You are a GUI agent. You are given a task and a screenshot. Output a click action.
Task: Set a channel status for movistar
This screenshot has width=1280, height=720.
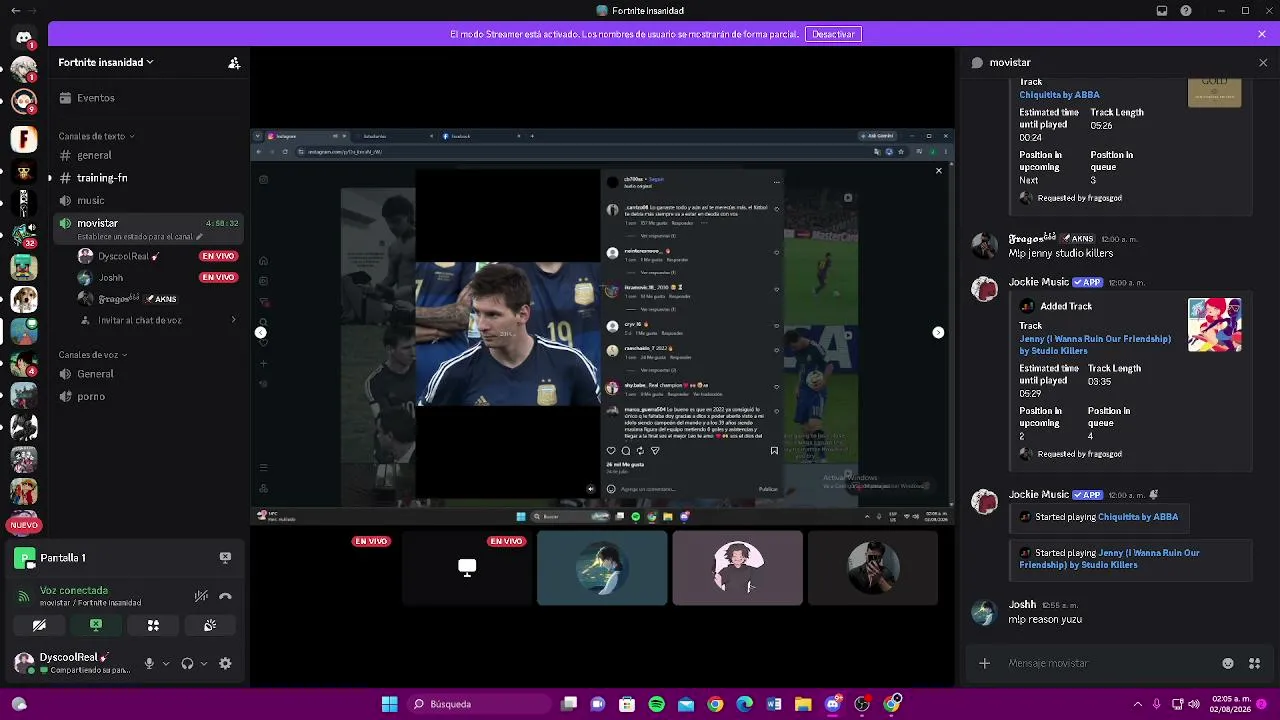coord(140,237)
